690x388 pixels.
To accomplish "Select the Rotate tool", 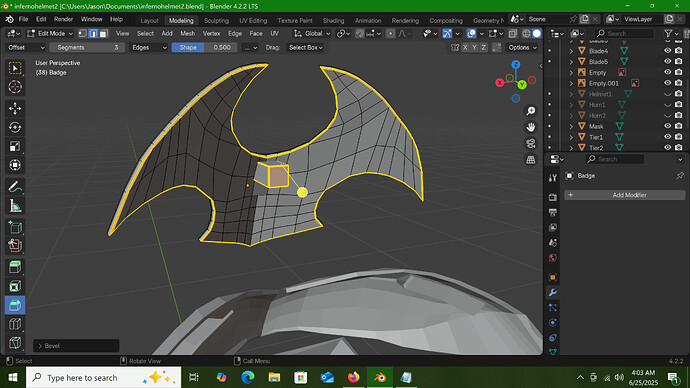I will [x=15, y=127].
